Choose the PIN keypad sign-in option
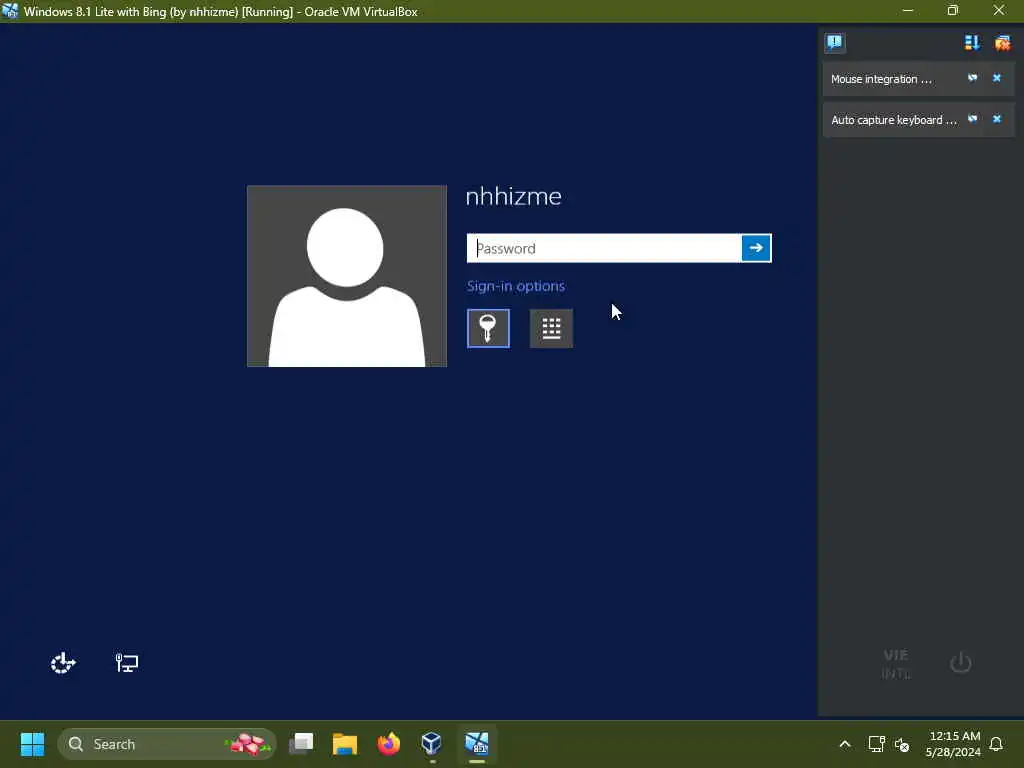 (551, 328)
